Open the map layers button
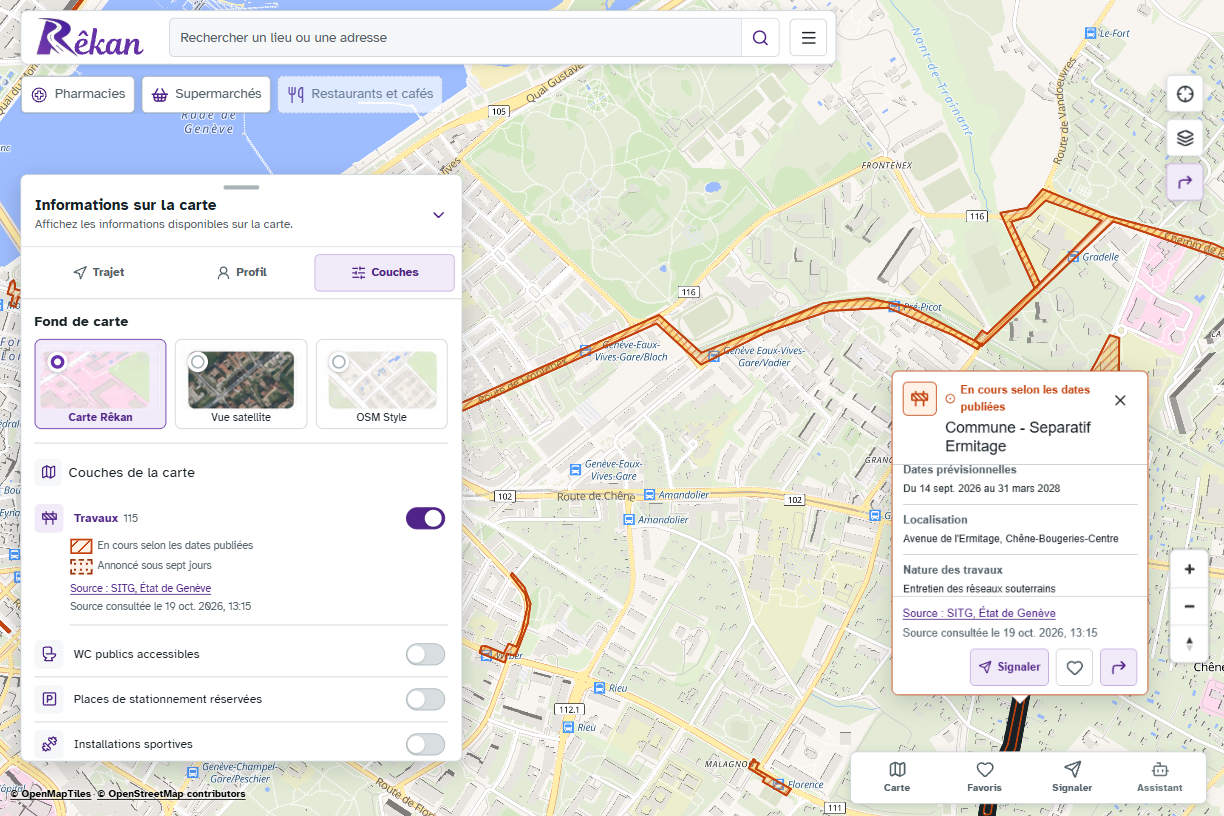Screen dimensions: 1224x816 point(1185,138)
